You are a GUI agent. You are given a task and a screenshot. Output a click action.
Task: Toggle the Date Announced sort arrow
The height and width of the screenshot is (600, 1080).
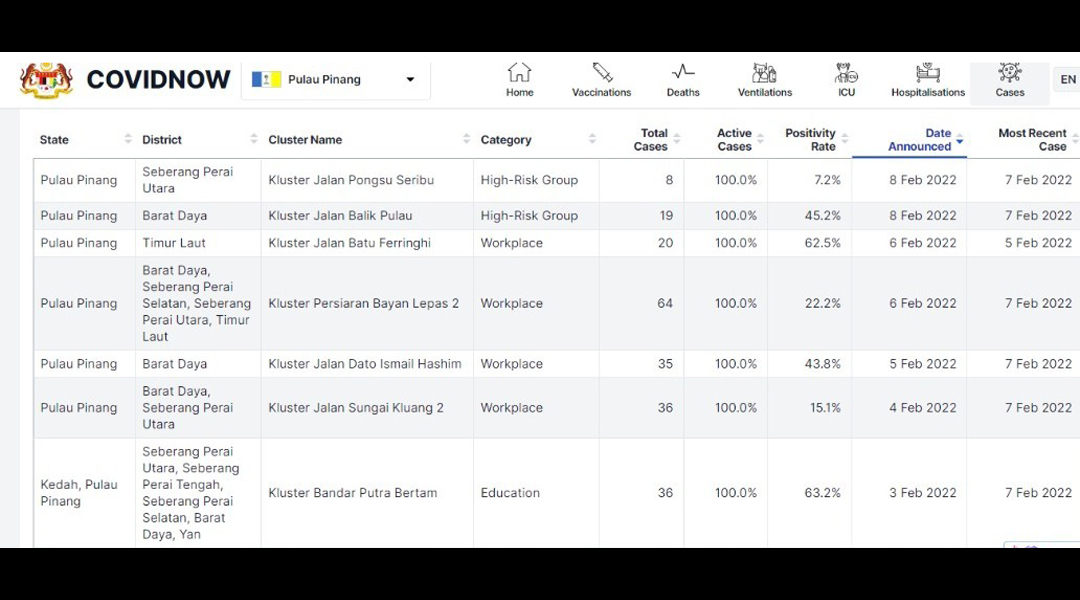[x=959, y=140]
